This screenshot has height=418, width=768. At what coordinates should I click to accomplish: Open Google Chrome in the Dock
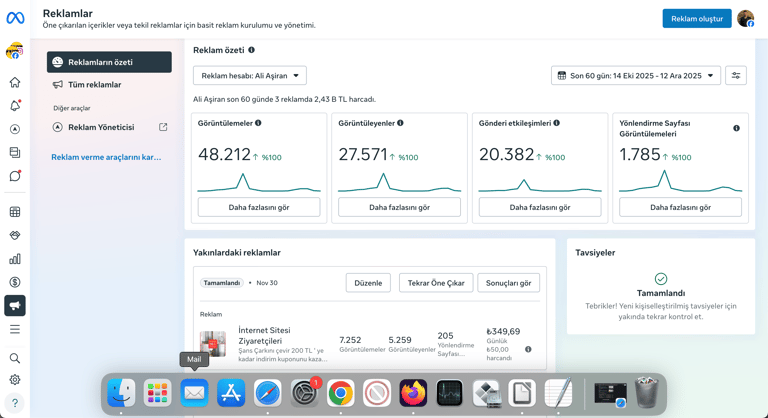(x=340, y=393)
